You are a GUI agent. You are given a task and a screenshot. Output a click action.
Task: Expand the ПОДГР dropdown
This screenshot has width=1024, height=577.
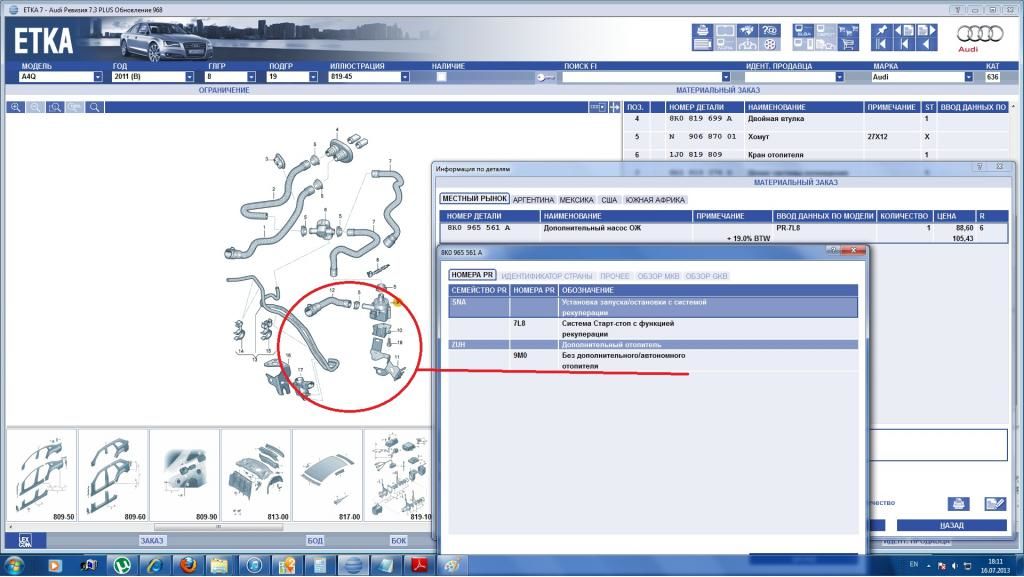313,77
